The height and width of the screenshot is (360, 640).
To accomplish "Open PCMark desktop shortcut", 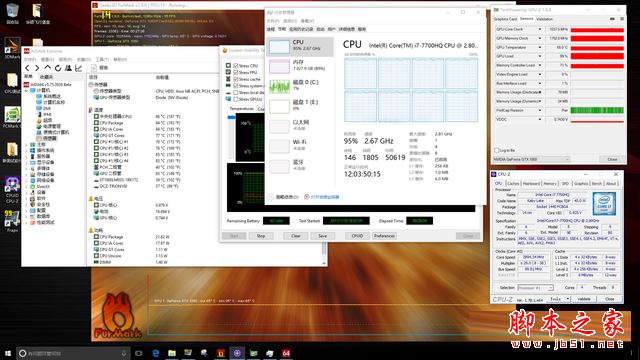I will [x=12, y=118].
